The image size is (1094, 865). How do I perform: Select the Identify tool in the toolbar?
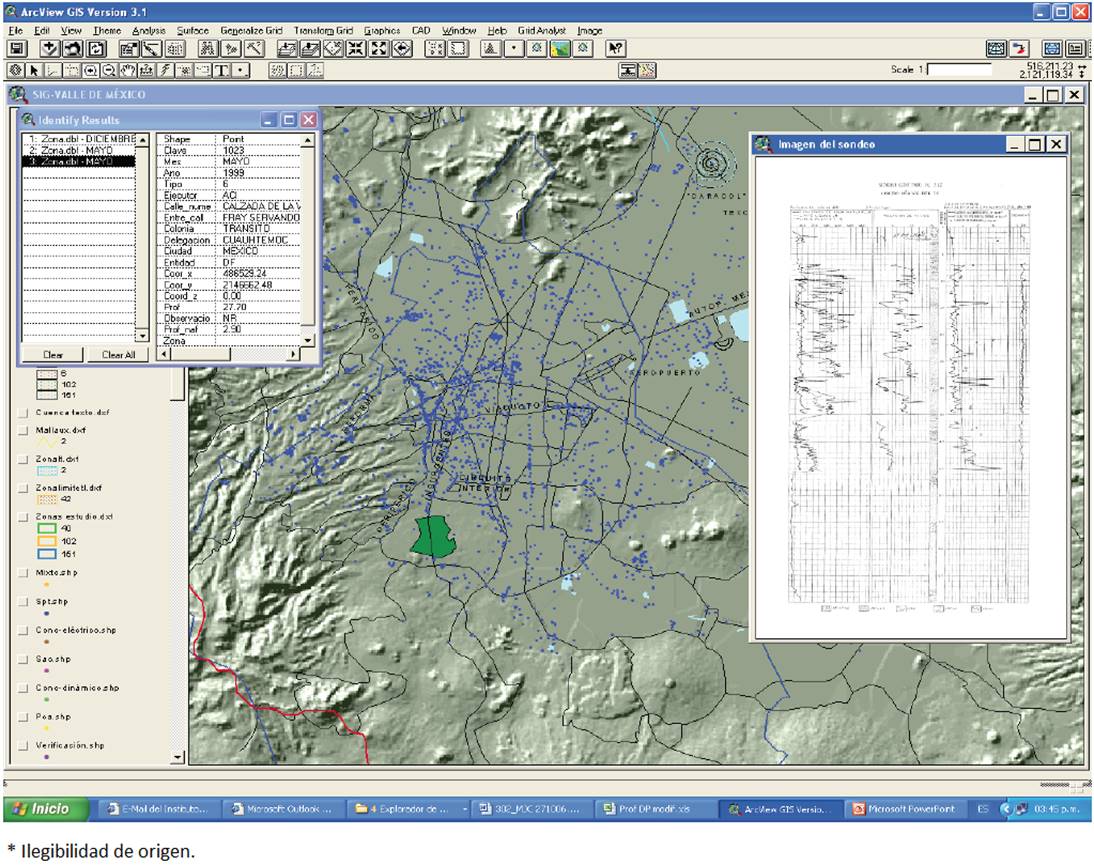(16, 70)
